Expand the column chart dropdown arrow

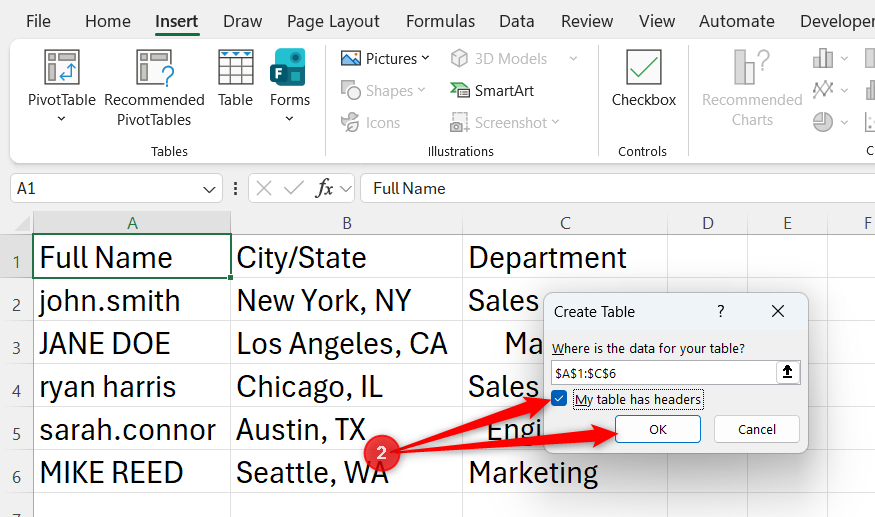[844, 58]
